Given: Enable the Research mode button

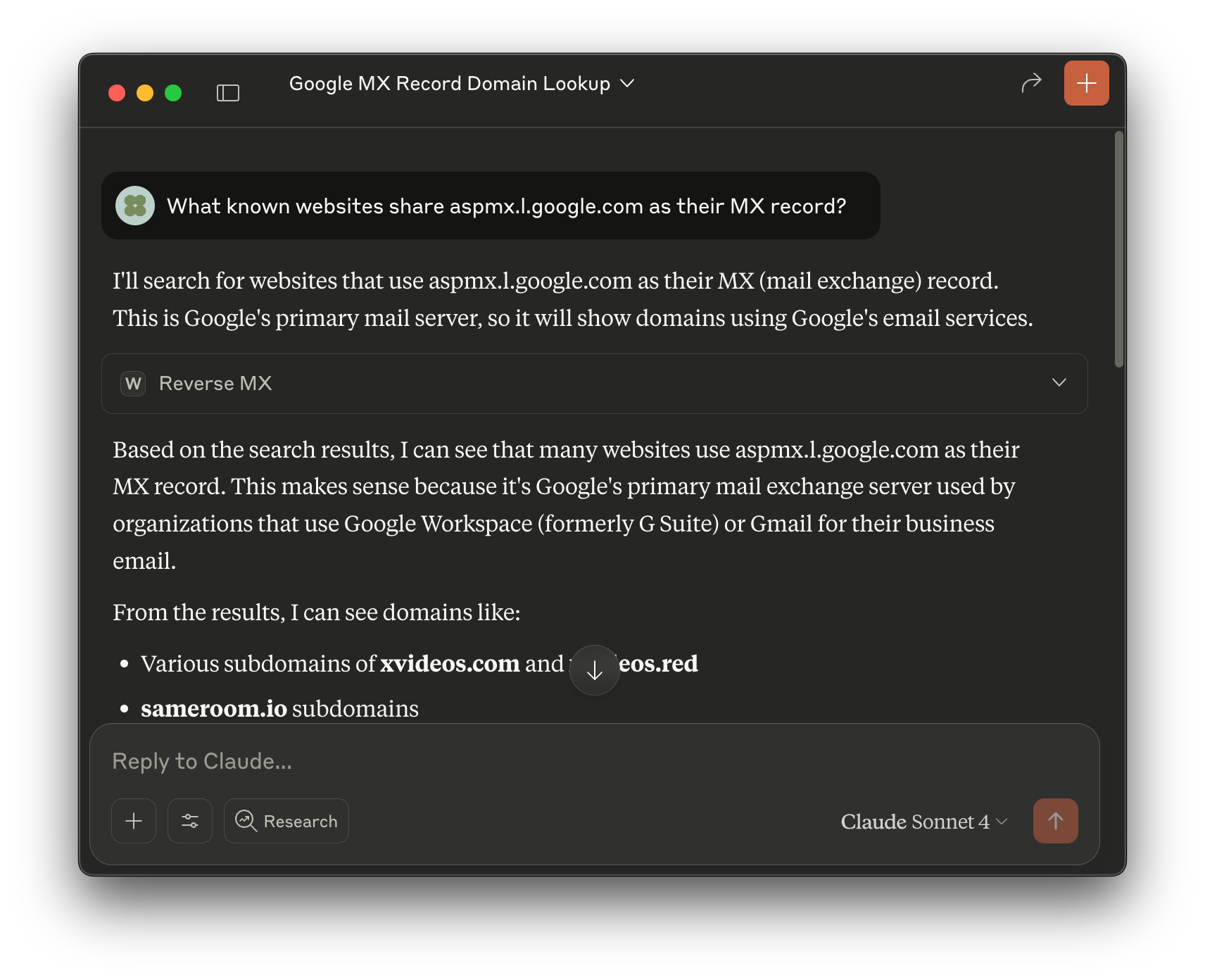Looking at the screenshot, I should 286,821.
